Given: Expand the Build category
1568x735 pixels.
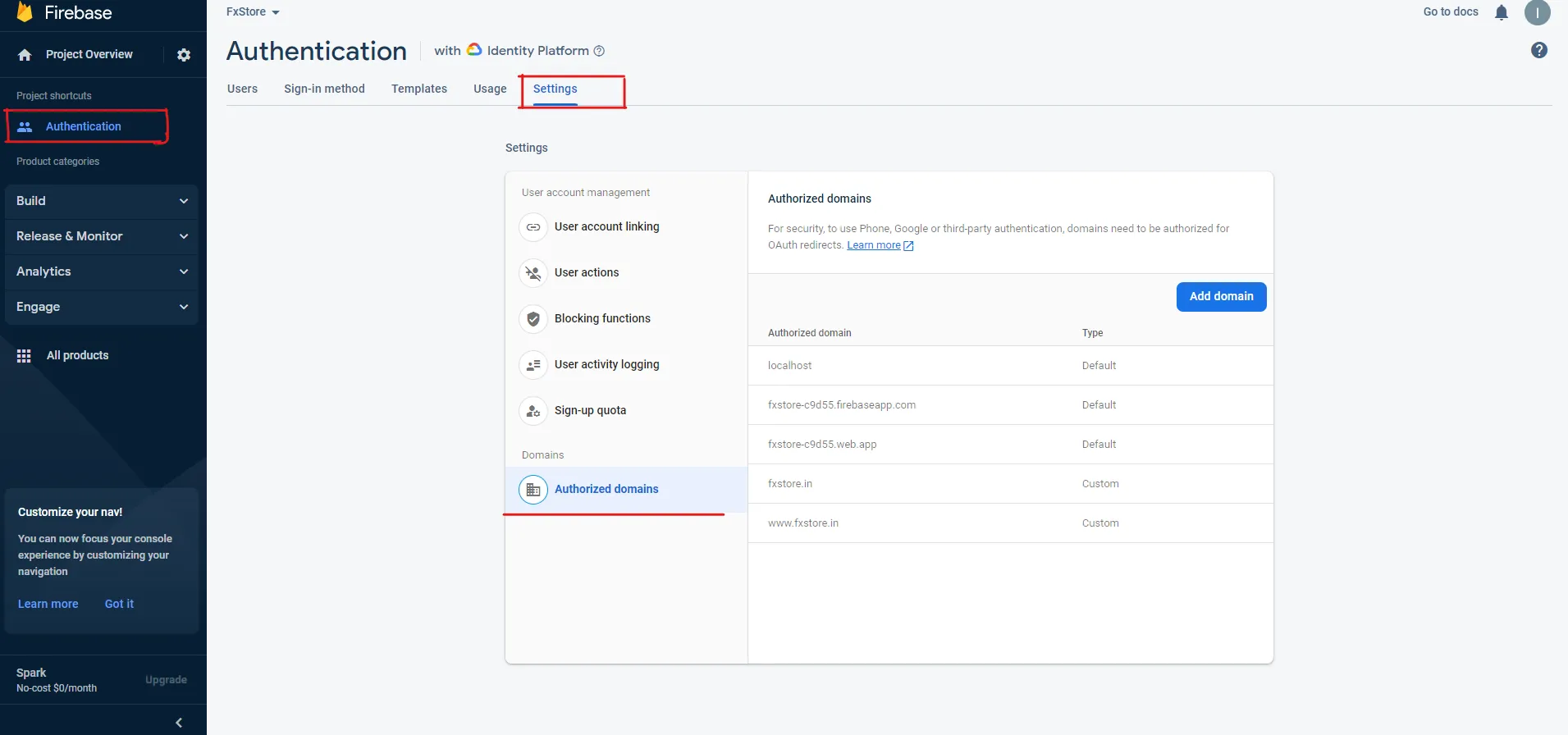Looking at the screenshot, I should coord(102,201).
